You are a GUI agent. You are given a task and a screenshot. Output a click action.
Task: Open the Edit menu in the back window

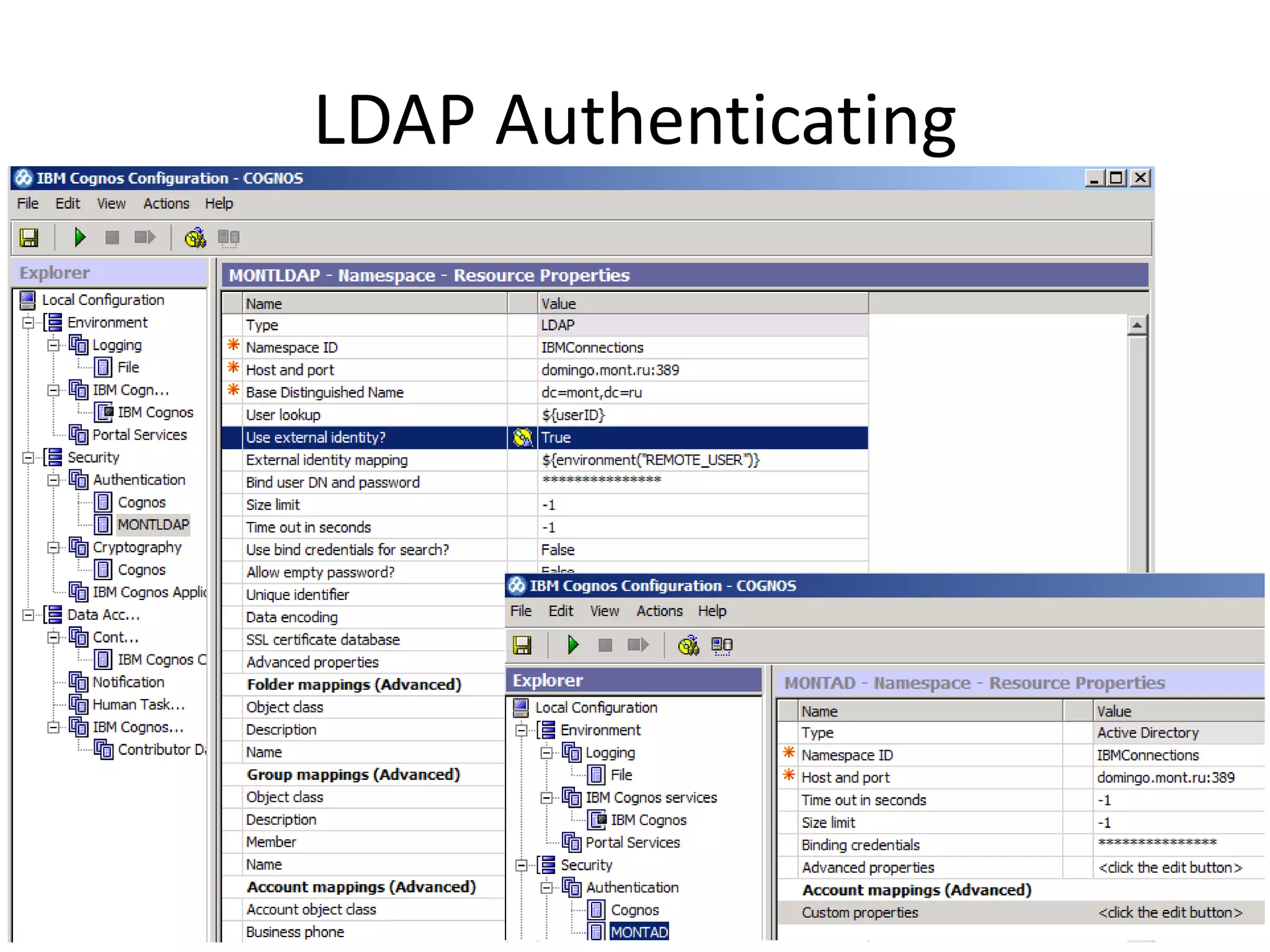[68, 203]
